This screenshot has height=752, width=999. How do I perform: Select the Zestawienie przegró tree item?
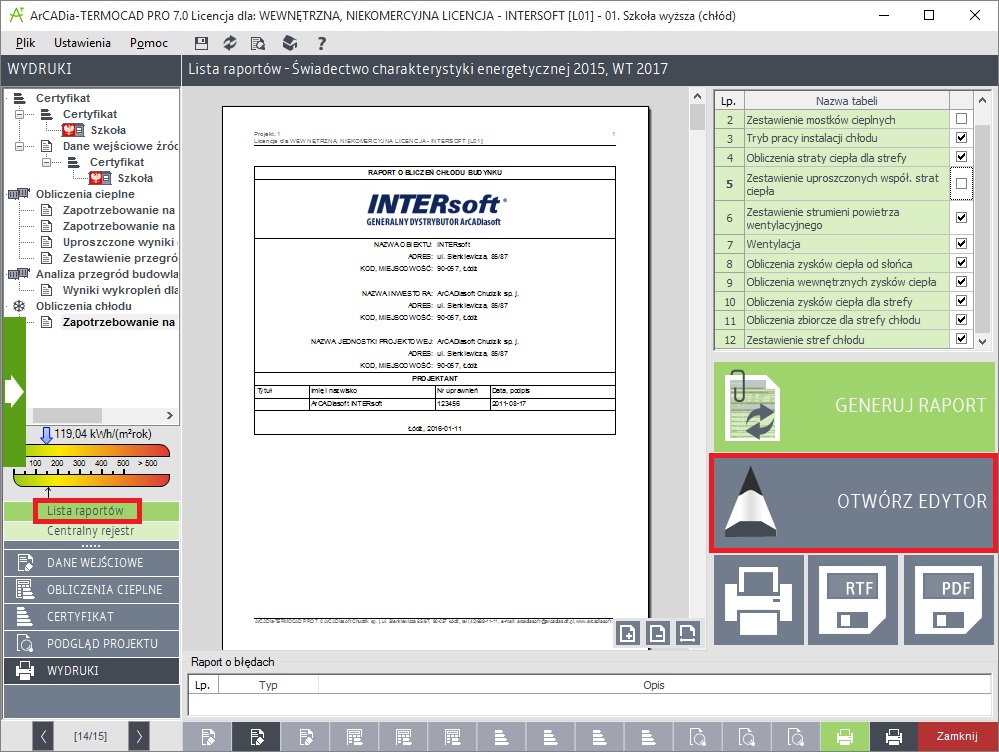pos(120,258)
